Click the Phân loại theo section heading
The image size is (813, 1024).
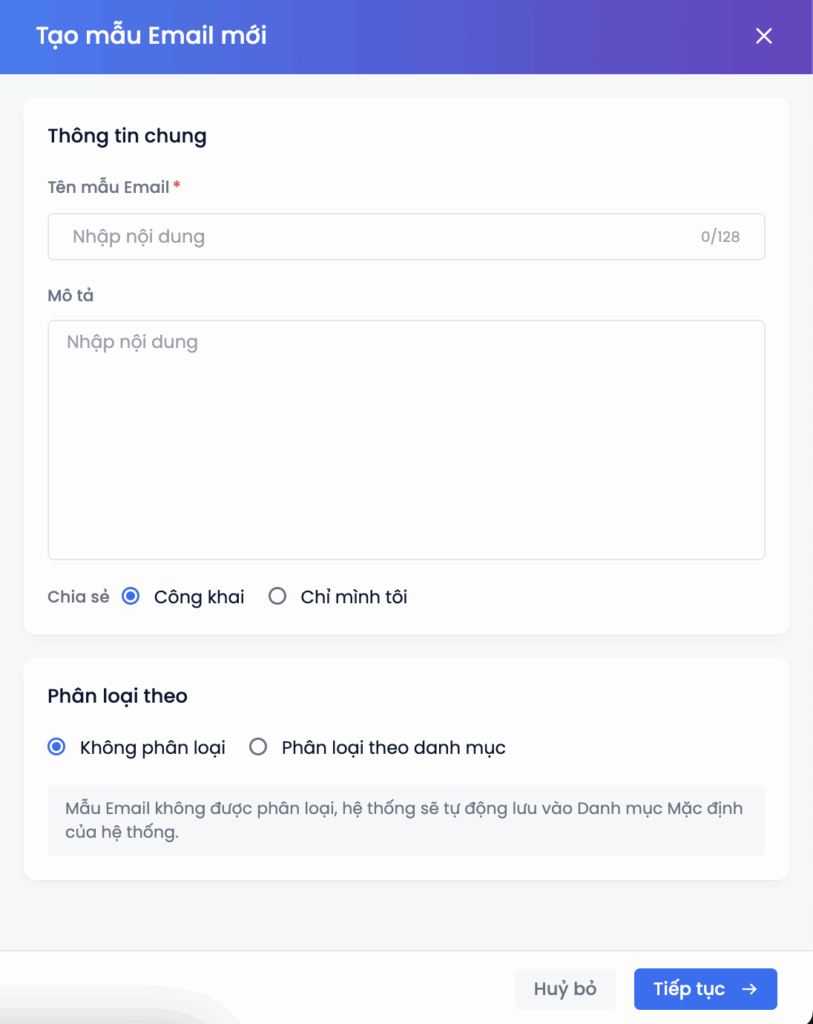point(117,695)
